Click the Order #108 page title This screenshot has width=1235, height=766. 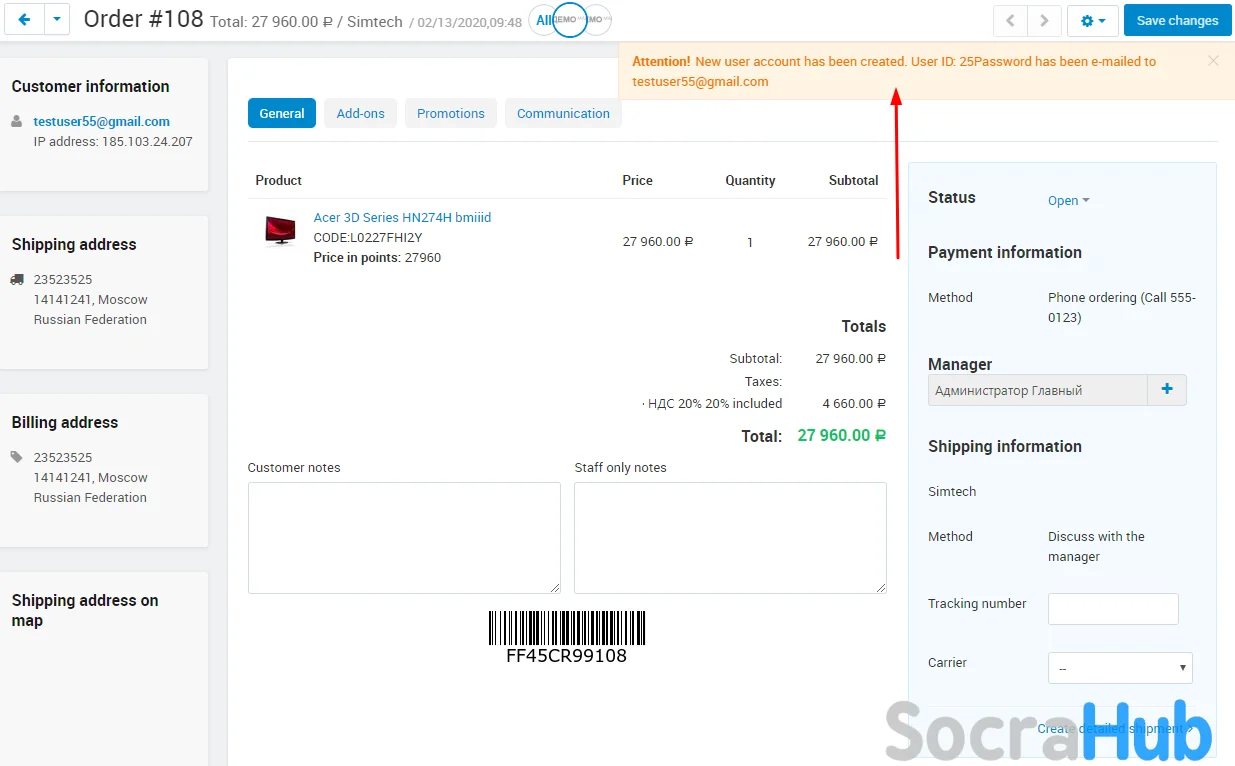144,19
